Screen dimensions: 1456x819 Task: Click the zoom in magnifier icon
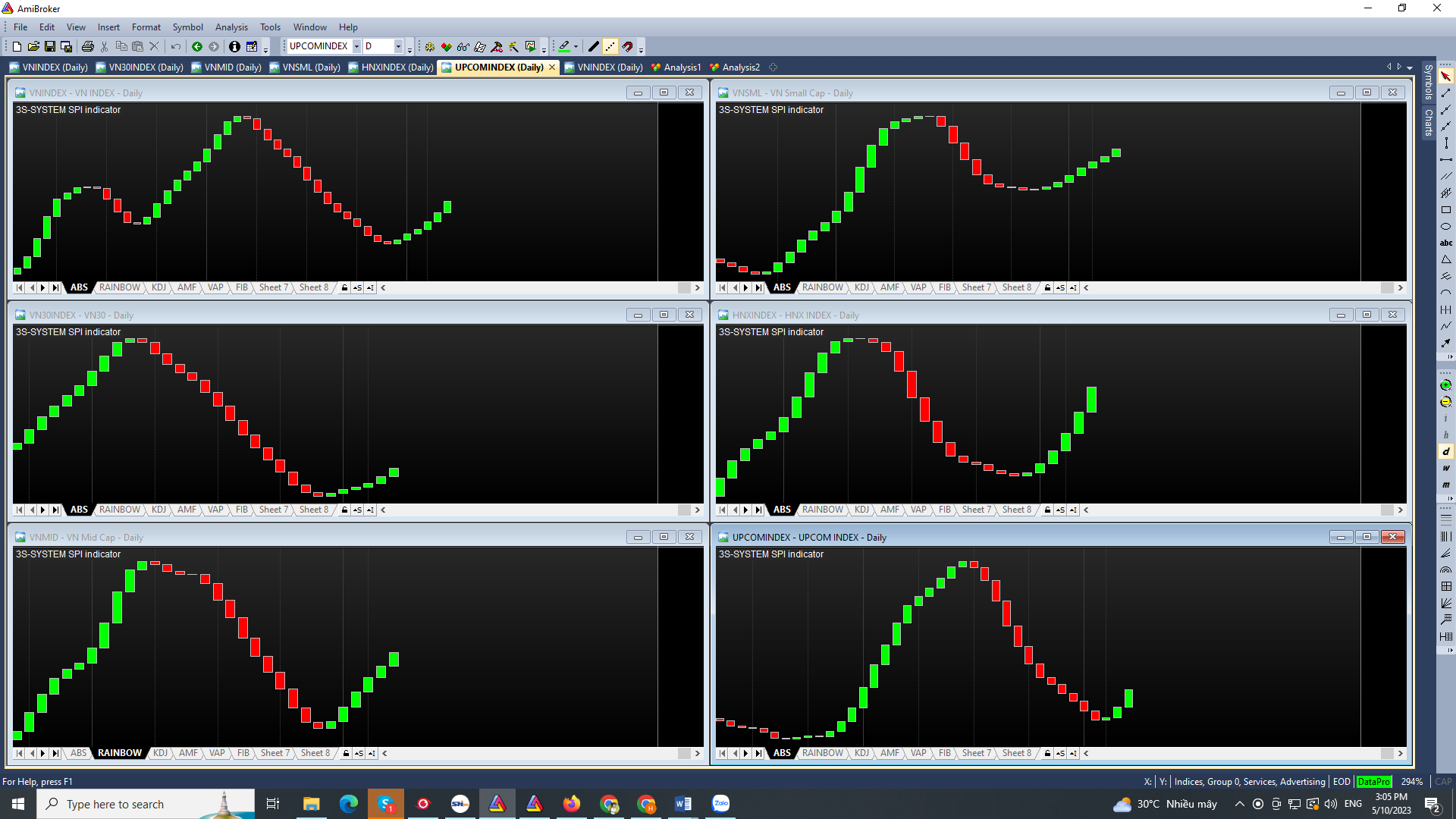[x=1445, y=385]
